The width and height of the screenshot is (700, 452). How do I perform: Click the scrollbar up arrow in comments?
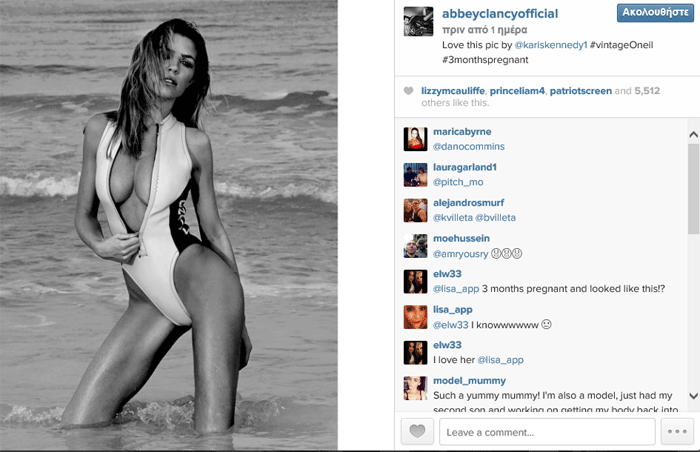pos(693,134)
